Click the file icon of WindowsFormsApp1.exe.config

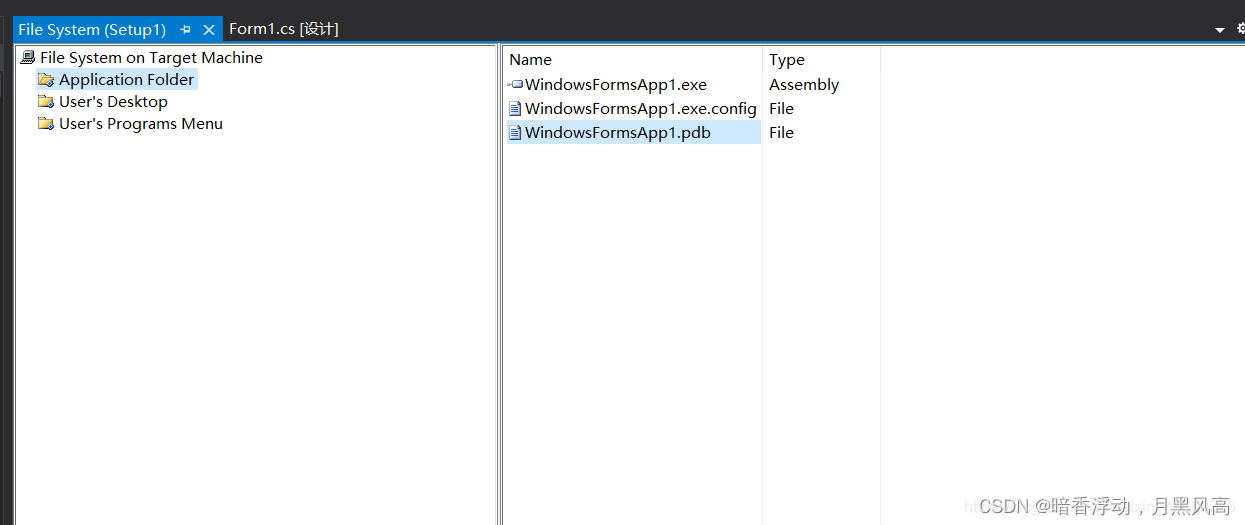[515, 109]
